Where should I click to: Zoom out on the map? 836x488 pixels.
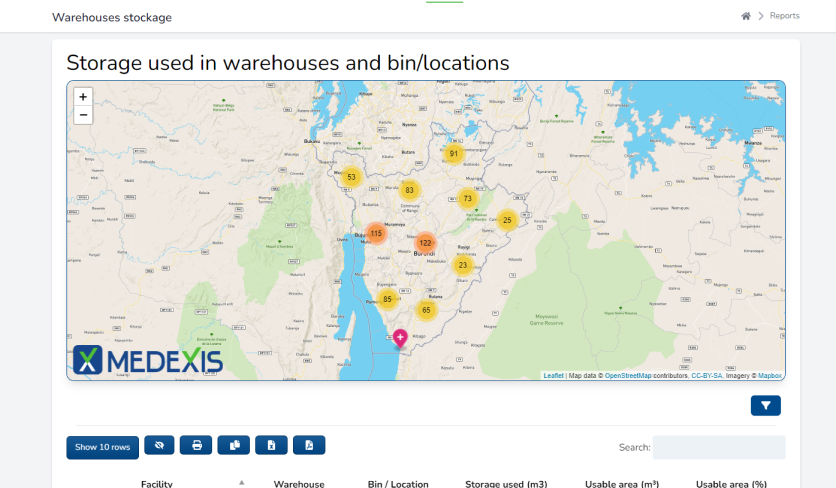(83, 115)
